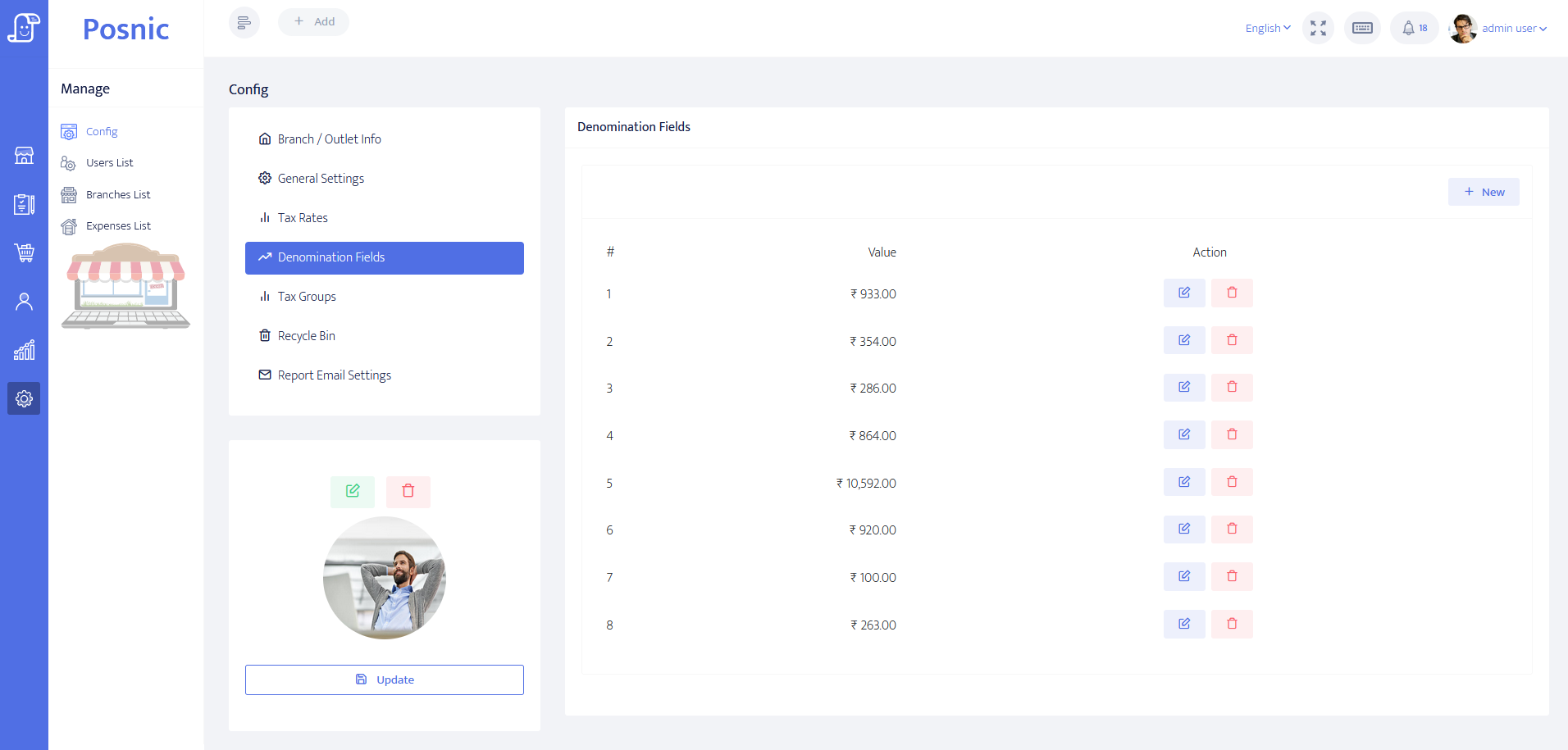Remove the profile image with red trash button

click(408, 491)
